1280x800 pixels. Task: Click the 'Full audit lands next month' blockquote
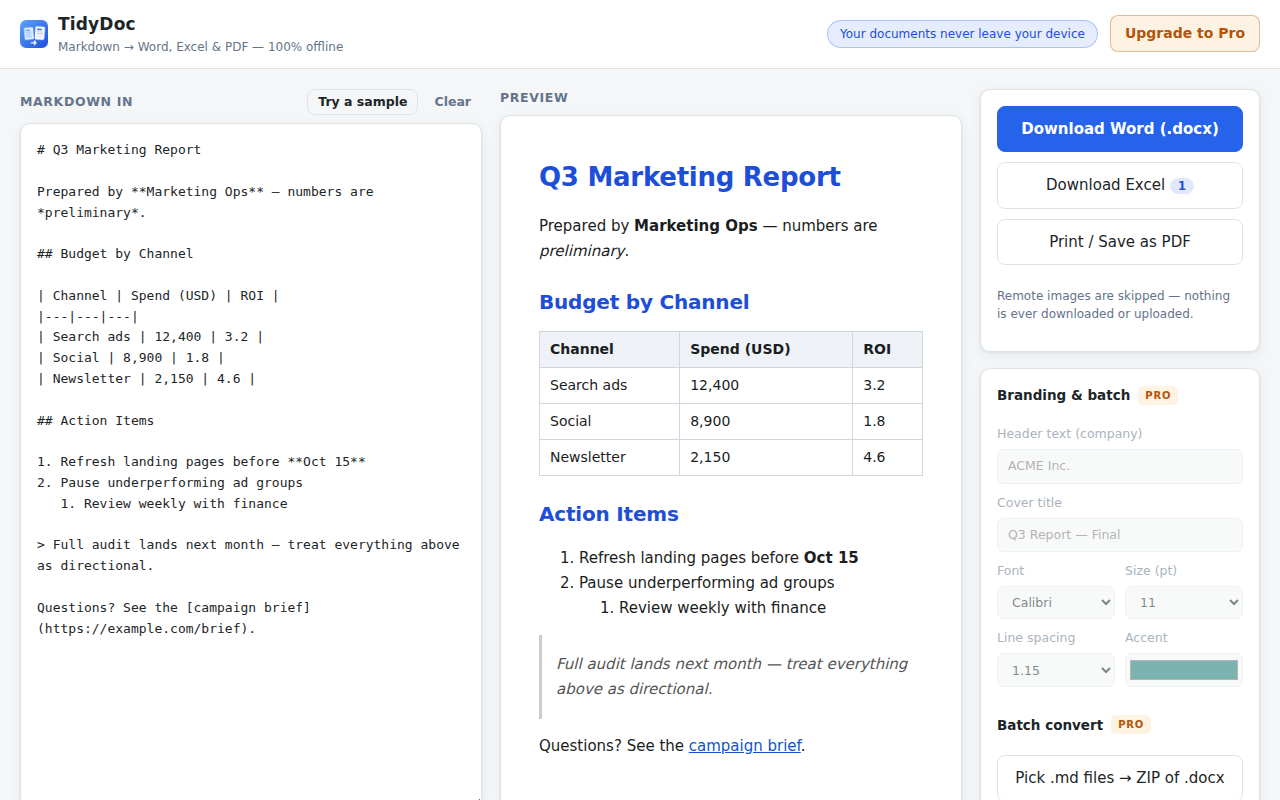coord(732,677)
